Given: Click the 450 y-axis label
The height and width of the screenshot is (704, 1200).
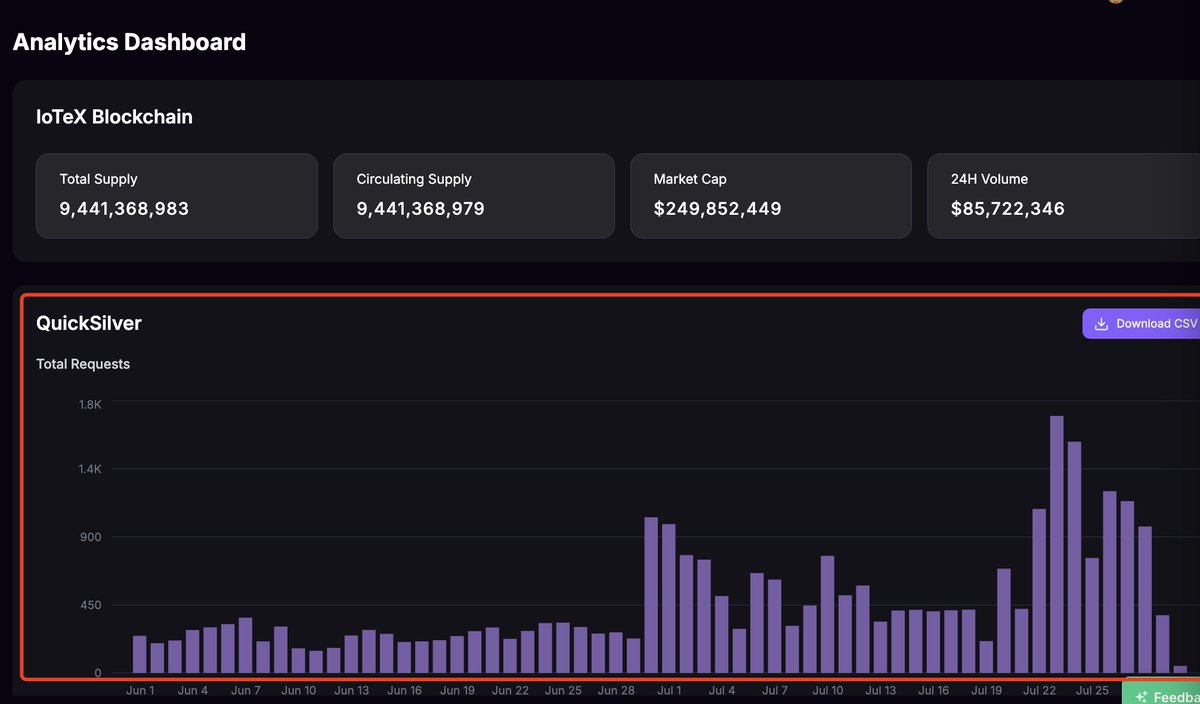Looking at the screenshot, I should [x=91, y=605].
